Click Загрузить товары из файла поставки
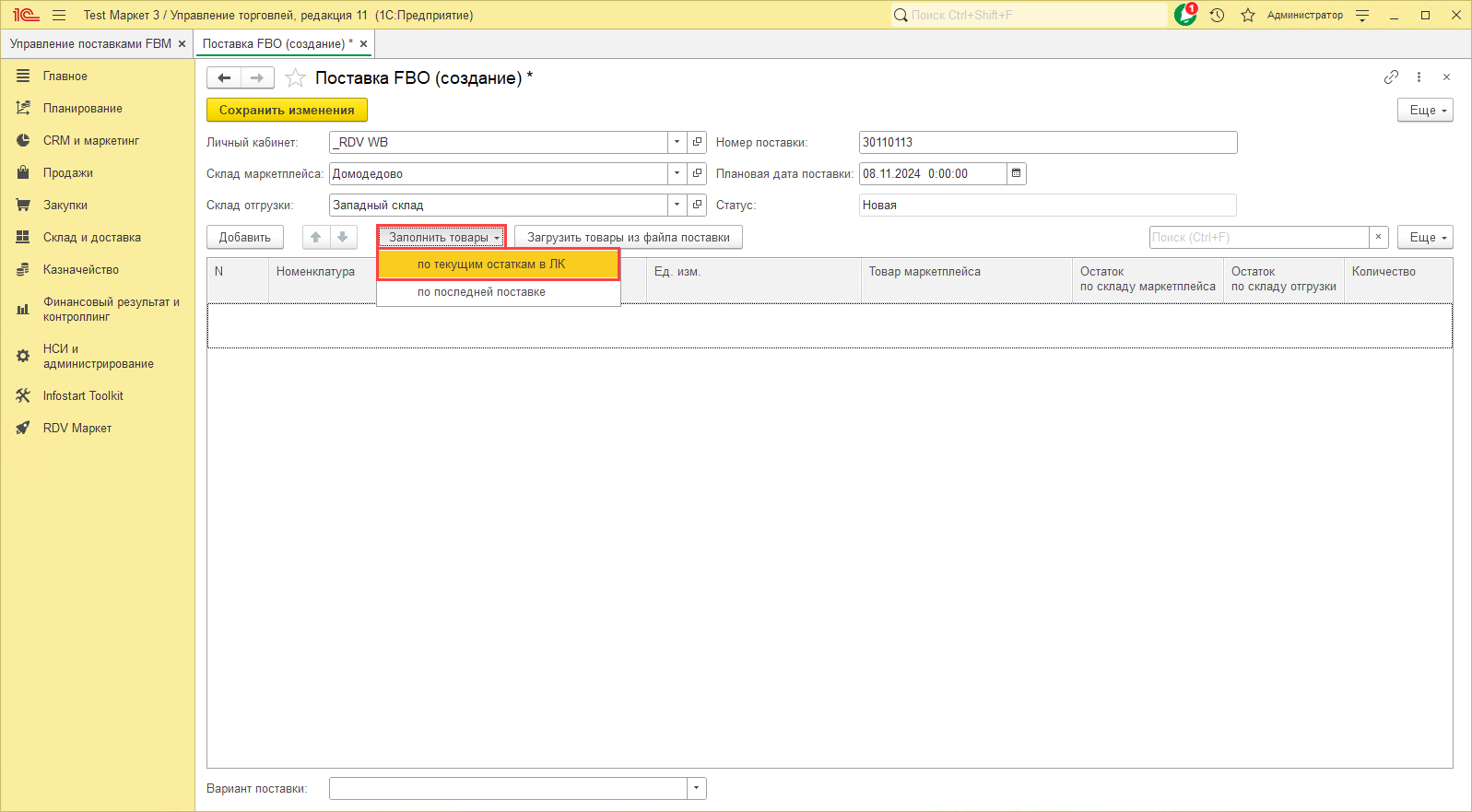1472x812 pixels. point(629,237)
